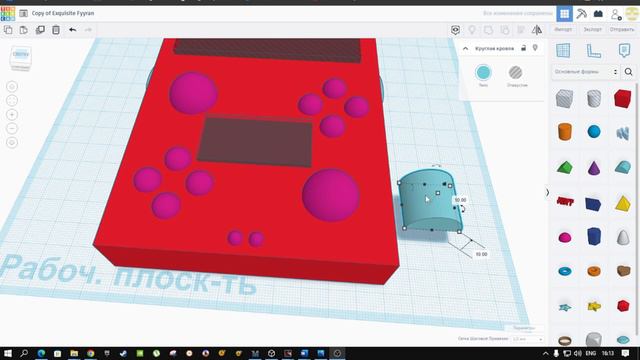The image size is (640, 360).
Task: Open Windows taskbar search
Action: 24,353
